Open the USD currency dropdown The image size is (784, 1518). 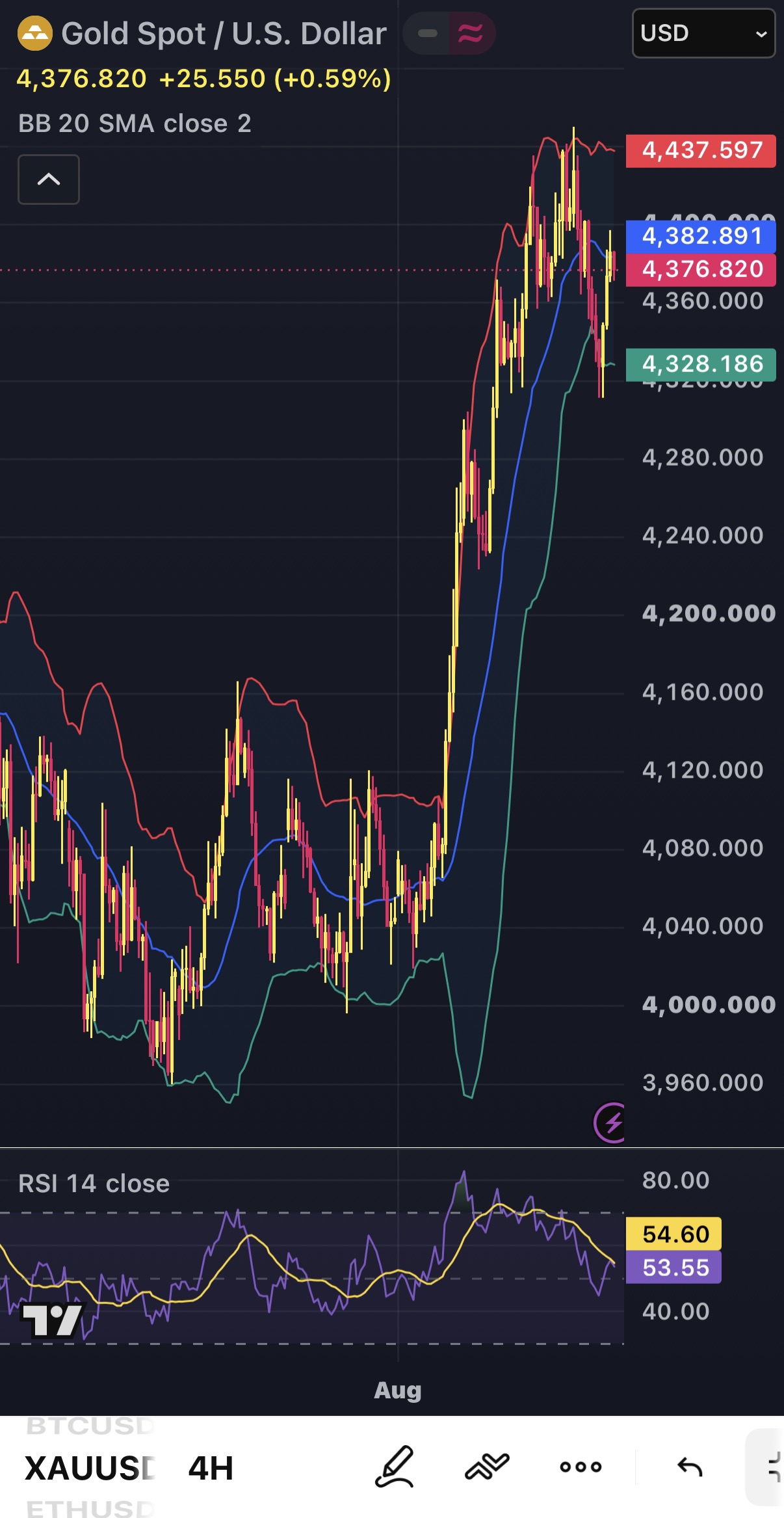(703, 33)
